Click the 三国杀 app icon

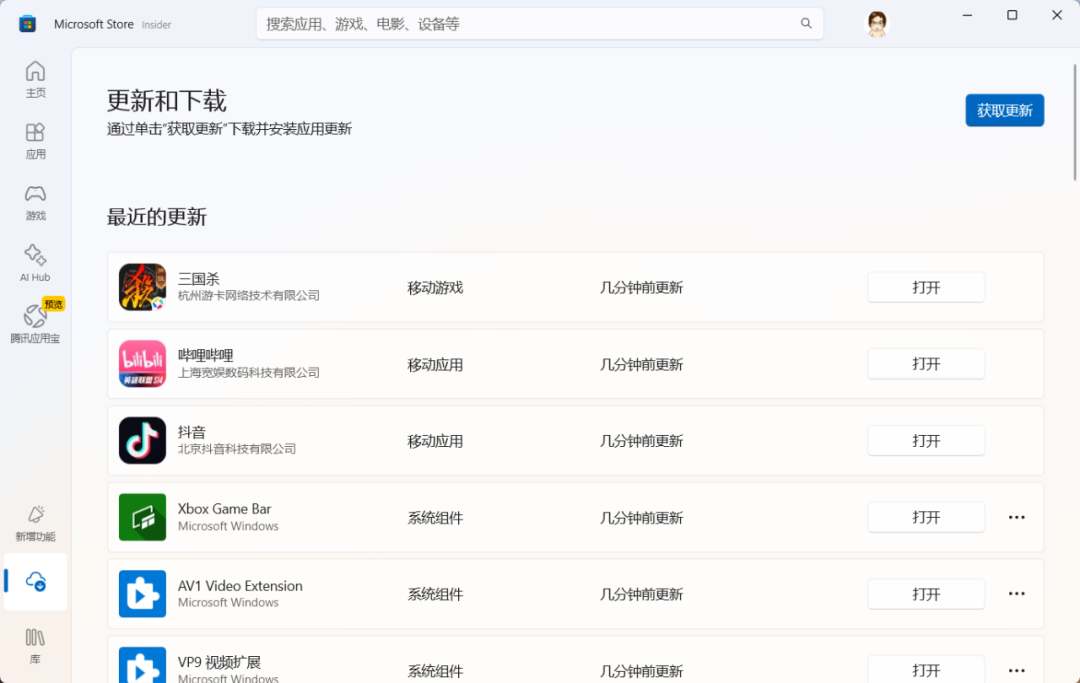click(x=143, y=287)
